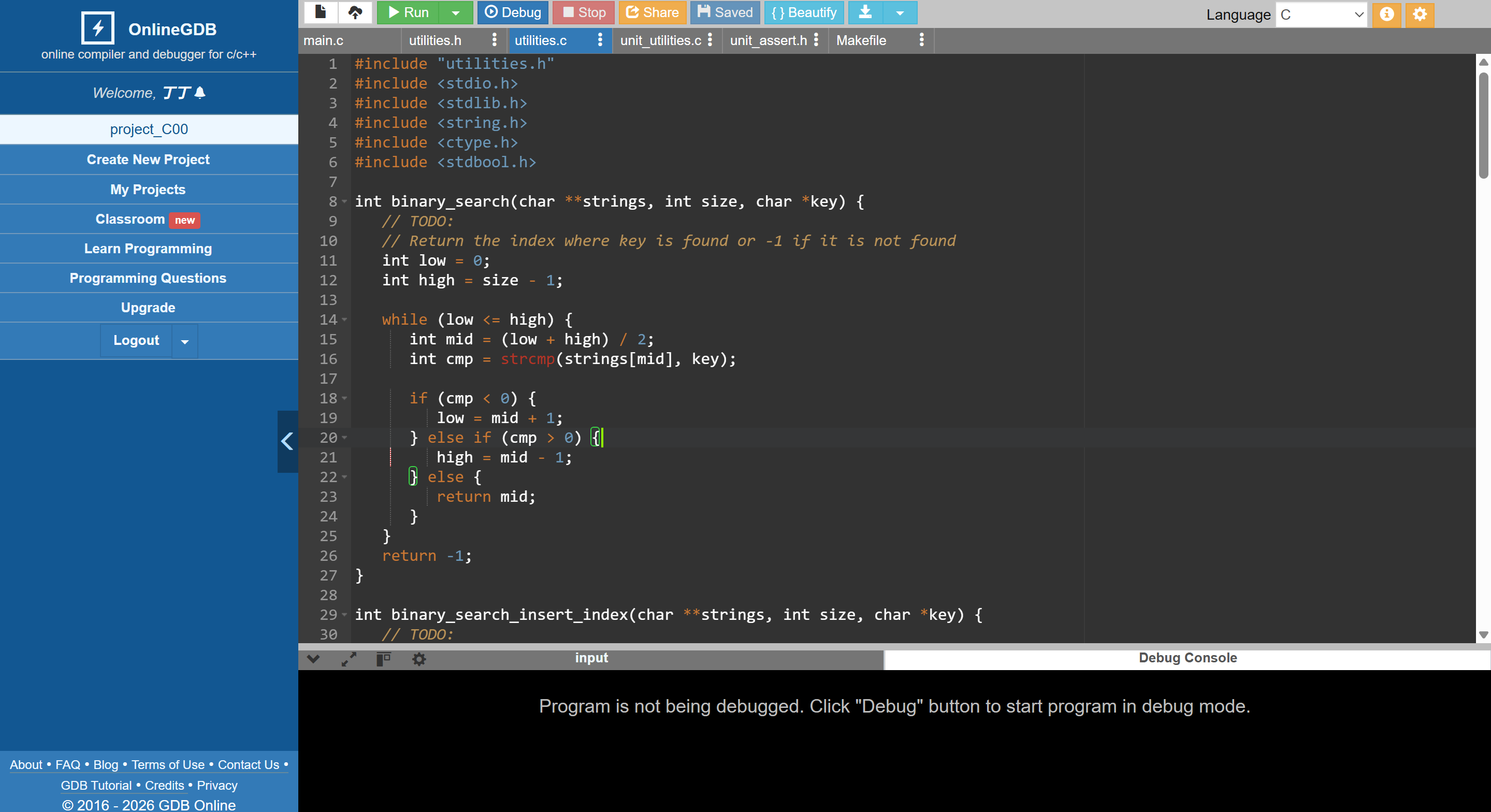The width and height of the screenshot is (1491, 812).
Task: Open the GDB Tutorial link
Action: pos(96,786)
